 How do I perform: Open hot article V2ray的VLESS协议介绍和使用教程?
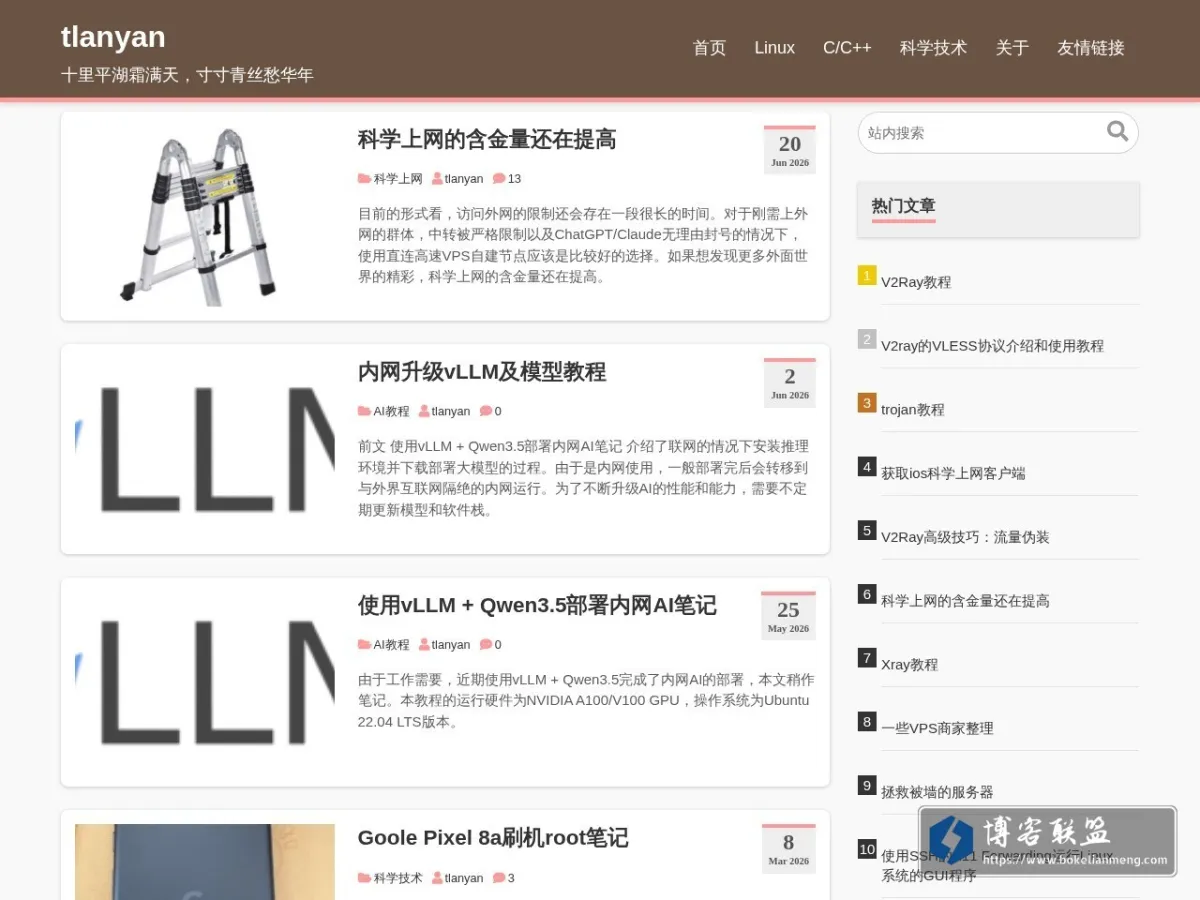click(x=992, y=346)
